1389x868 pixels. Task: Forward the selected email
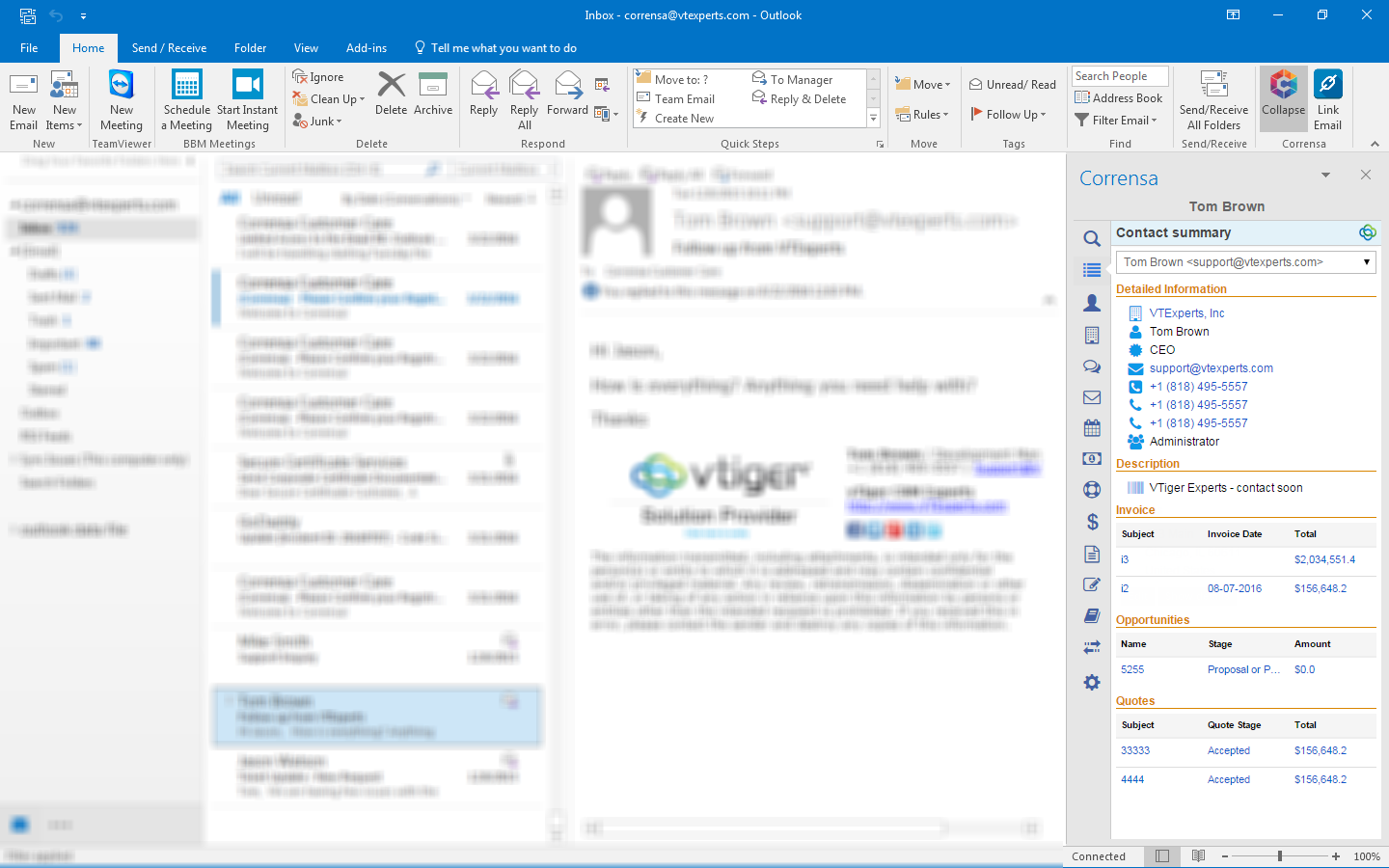(567, 94)
